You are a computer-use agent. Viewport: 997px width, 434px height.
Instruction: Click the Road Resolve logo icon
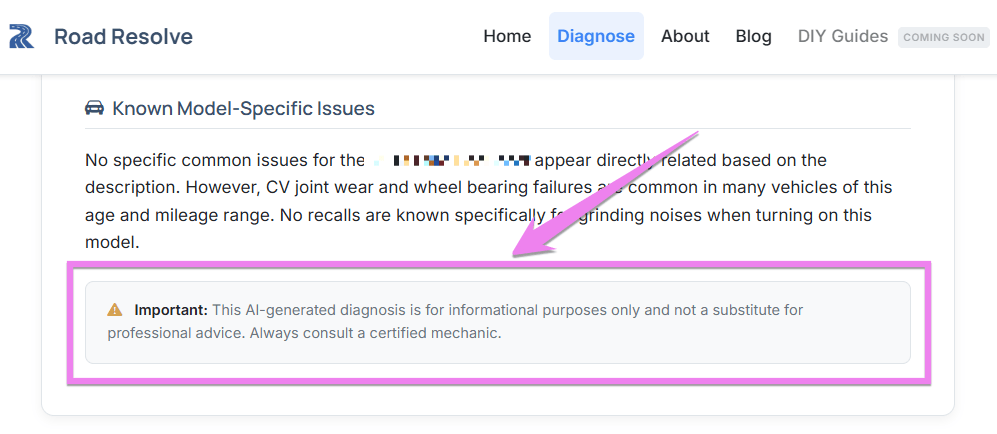pos(22,37)
